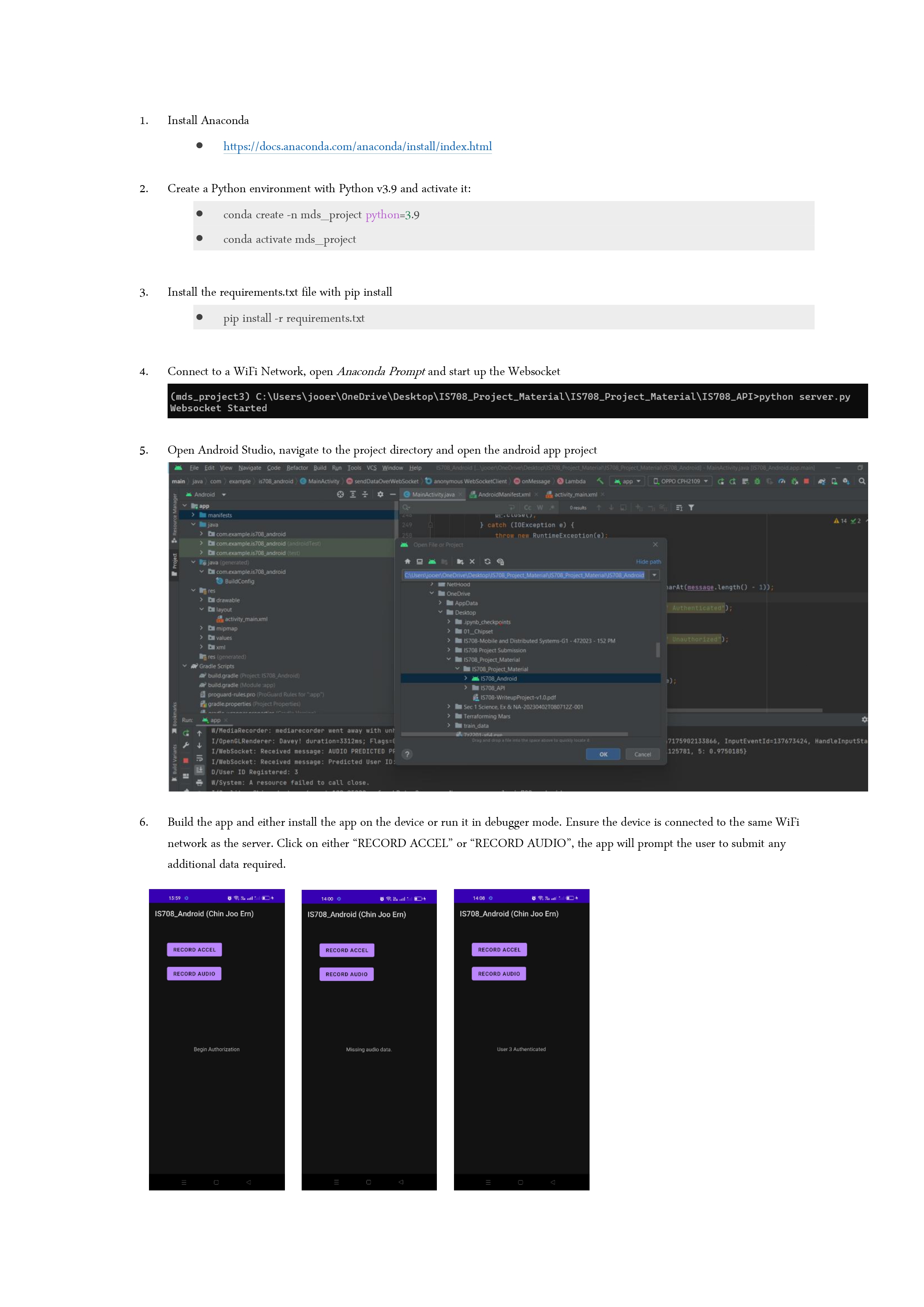Click Android project directory icon in dialog toolbar
The image size is (924, 1307).
(432, 561)
